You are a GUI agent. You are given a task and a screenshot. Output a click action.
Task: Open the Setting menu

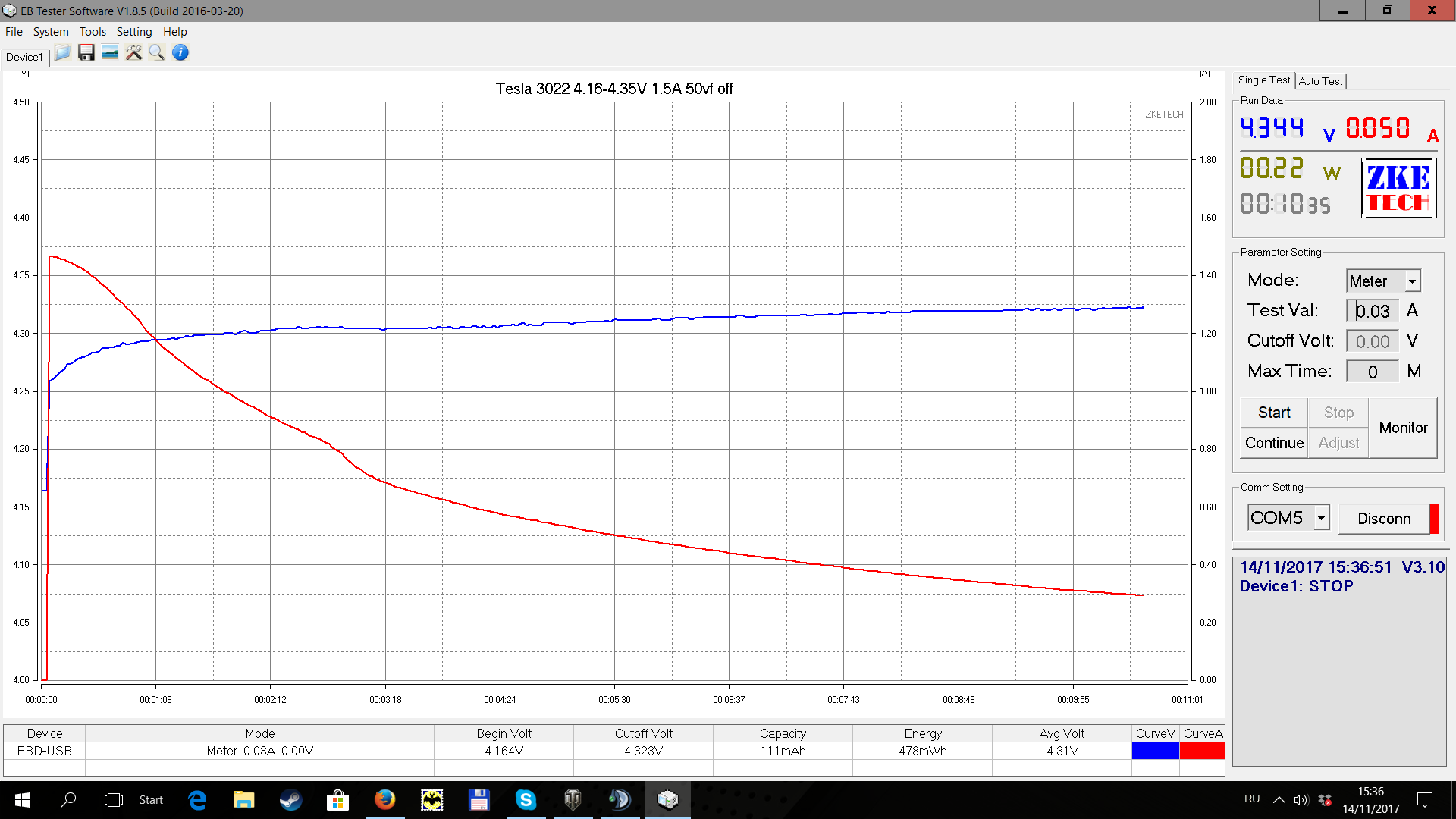134,32
